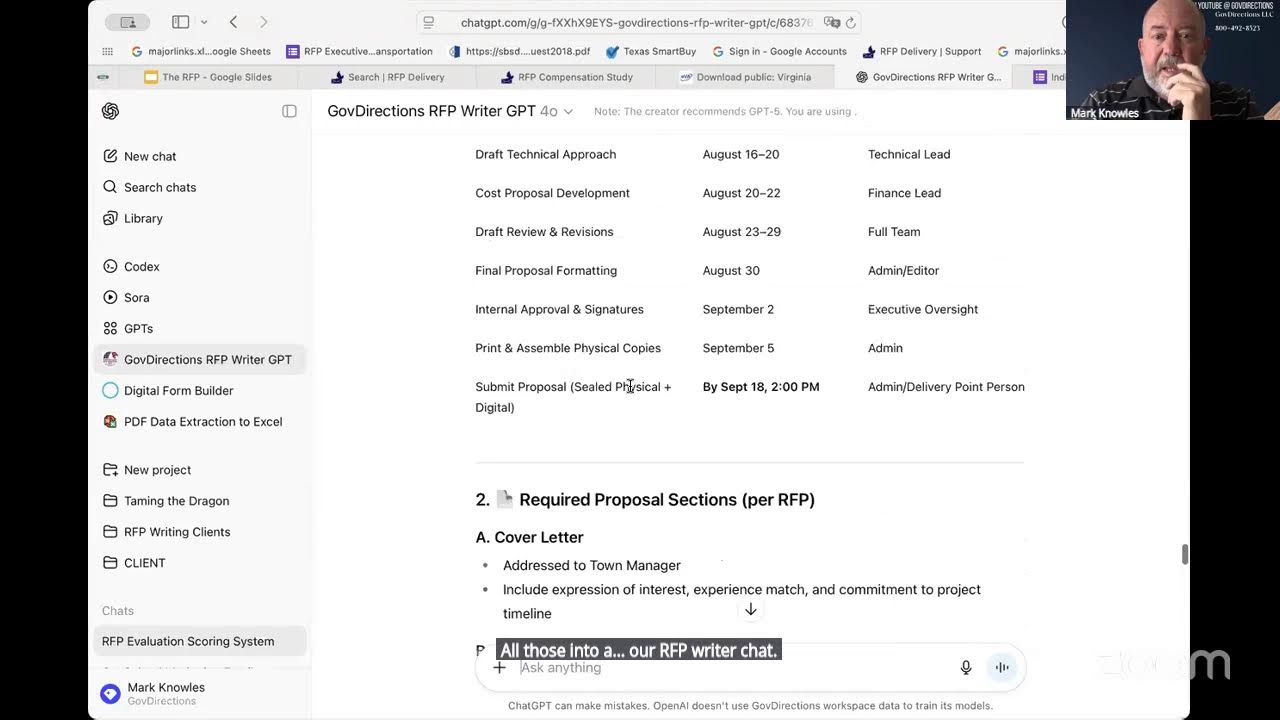This screenshot has height=720, width=1280.
Task: Click 'Print & Assemble Physical Copies' cell
Action: point(568,348)
